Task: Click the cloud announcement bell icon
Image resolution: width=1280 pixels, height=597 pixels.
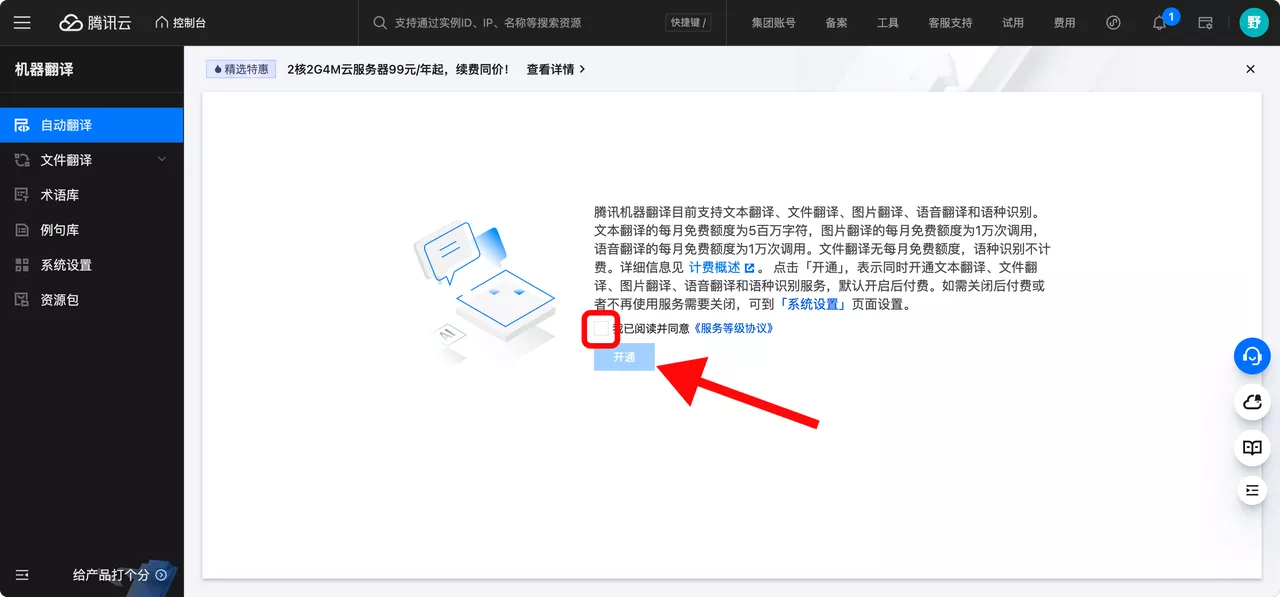Action: pos(1252,403)
